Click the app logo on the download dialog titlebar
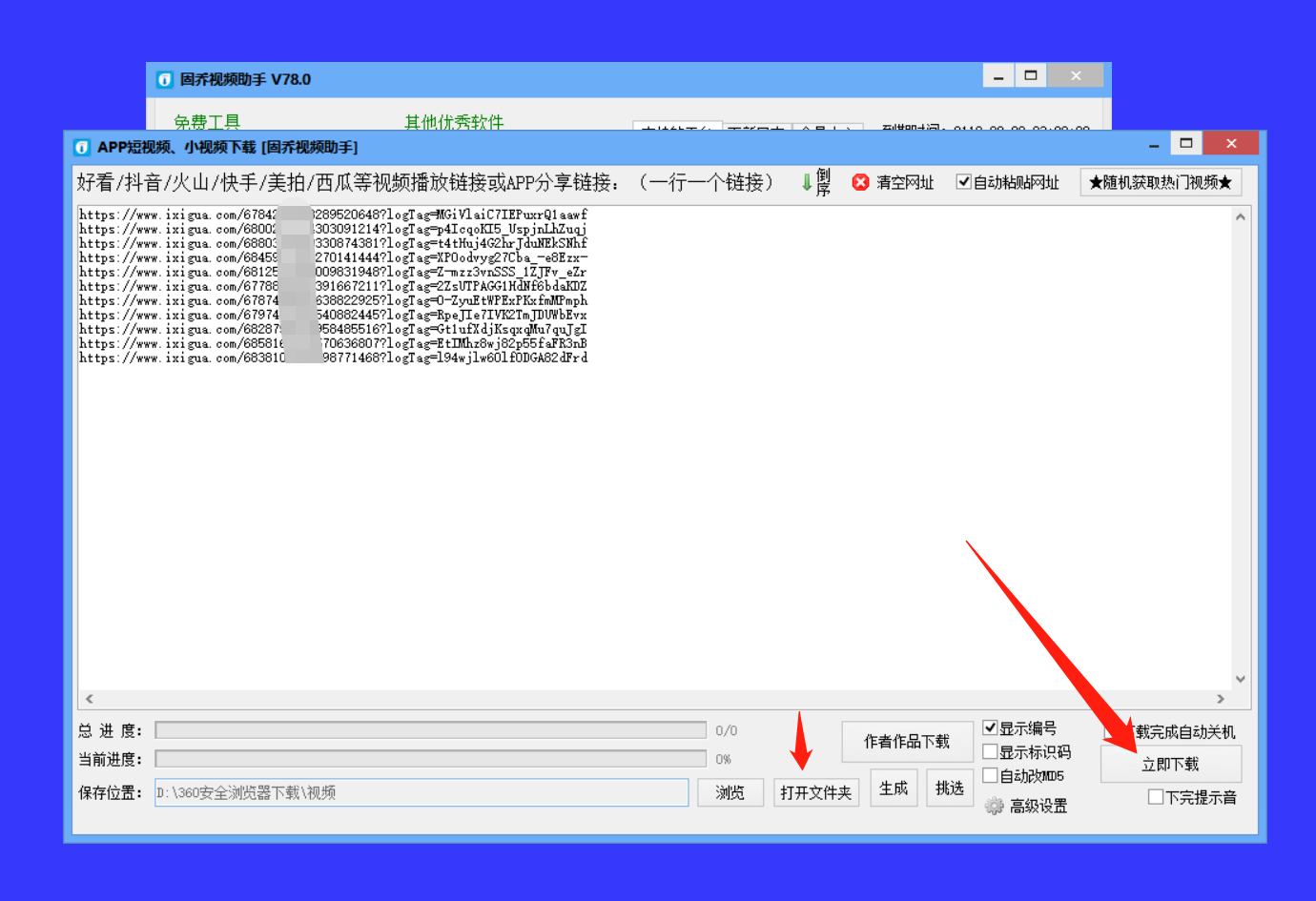Image resolution: width=1316 pixels, height=901 pixels. click(x=80, y=146)
